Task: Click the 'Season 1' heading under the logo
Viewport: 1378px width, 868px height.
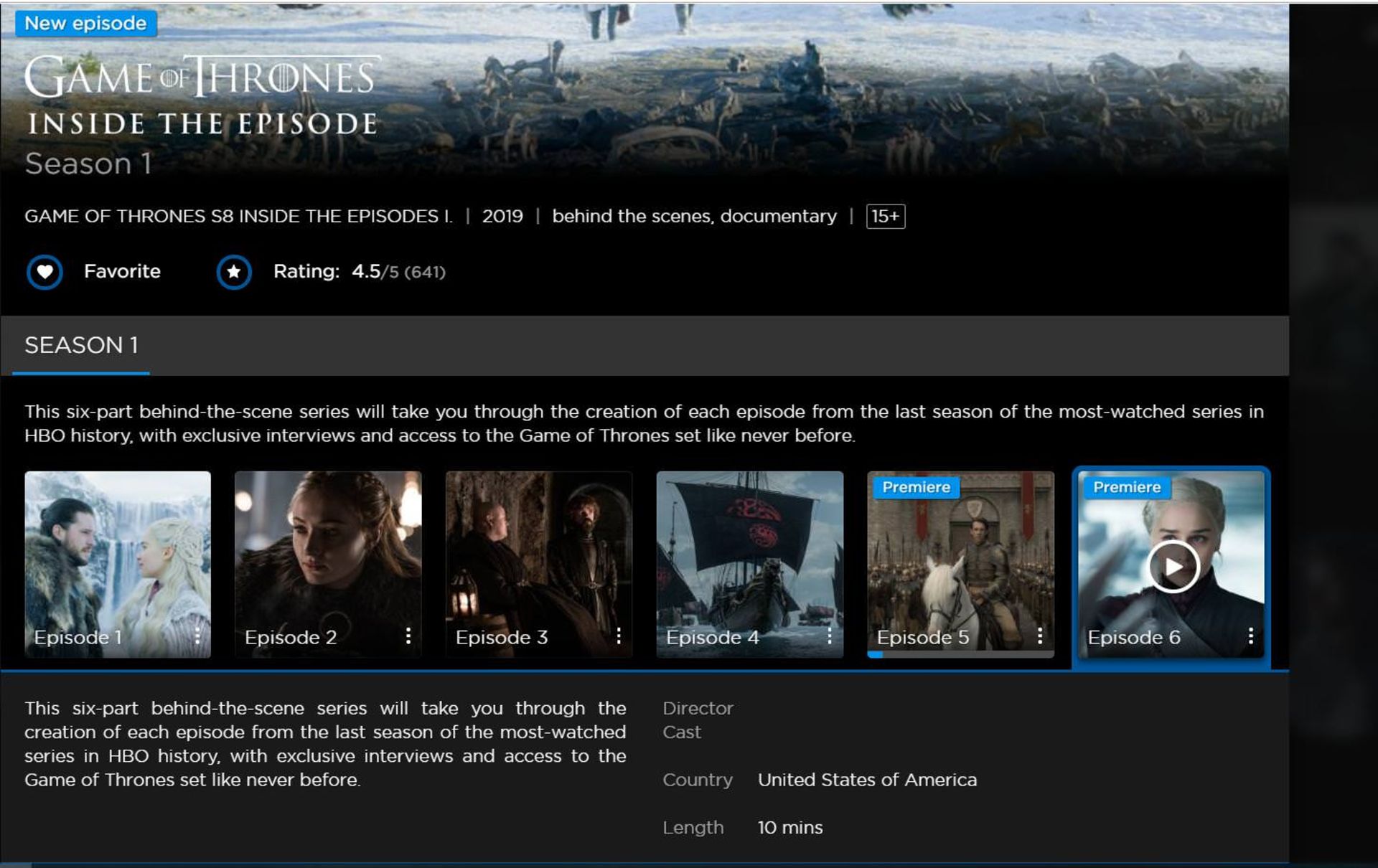Action: point(88,164)
